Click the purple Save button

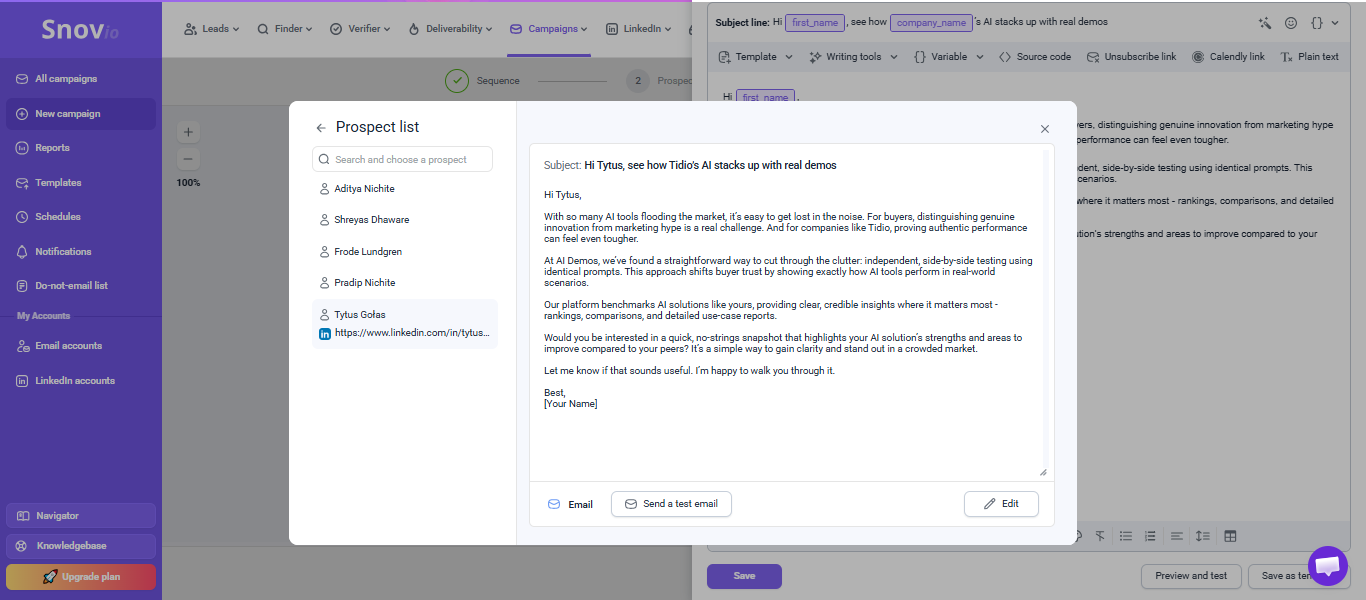(x=744, y=576)
